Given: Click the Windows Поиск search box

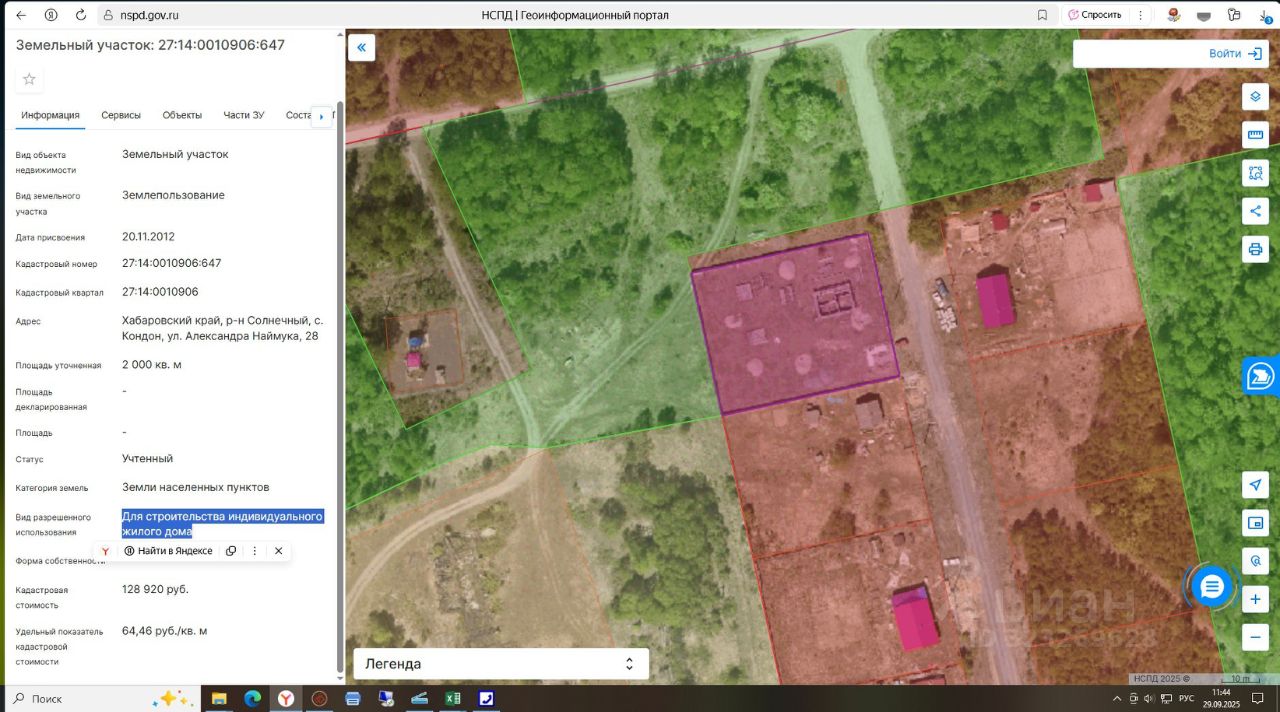Looking at the screenshot, I should click(x=100, y=698).
